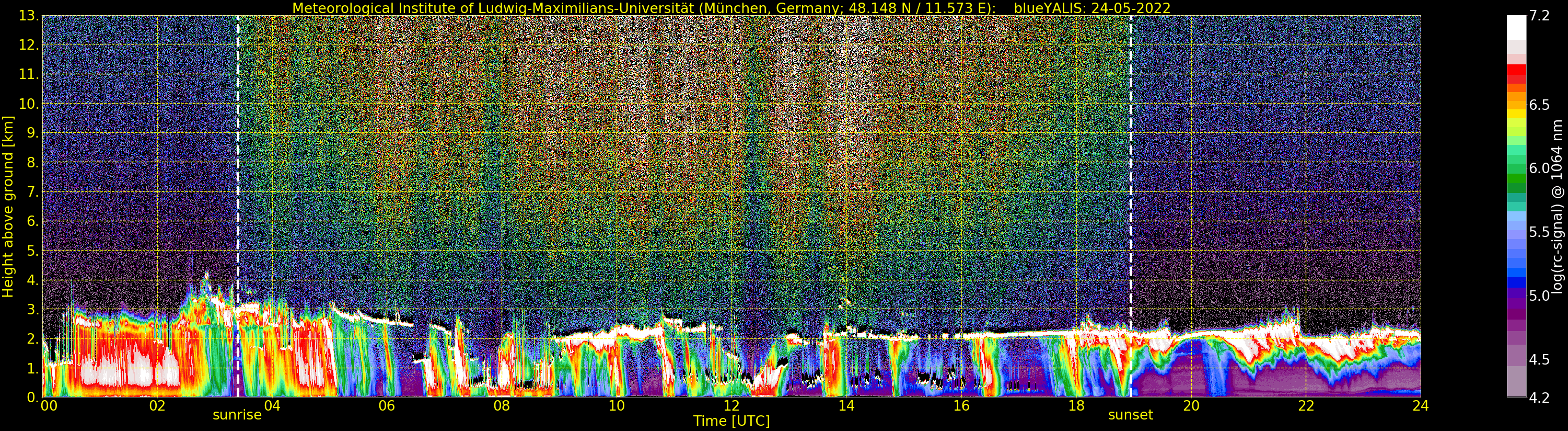The height and width of the screenshot is (431, 1568).
Task: Click the 5 km tick on the height axis
Action: point(32,251)
